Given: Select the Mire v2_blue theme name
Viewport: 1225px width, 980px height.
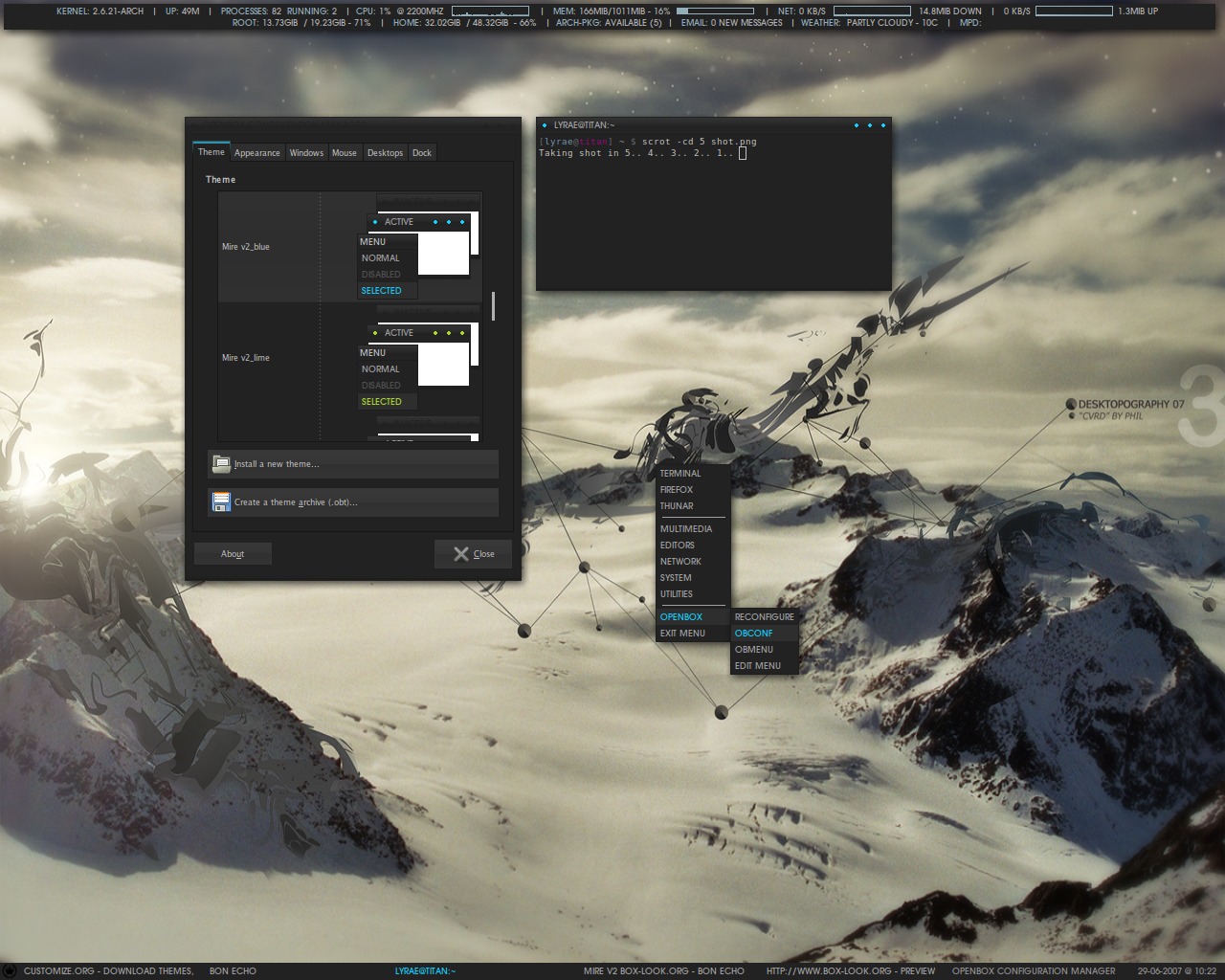Looking at the screenshot, I should [x=246, y=247].
